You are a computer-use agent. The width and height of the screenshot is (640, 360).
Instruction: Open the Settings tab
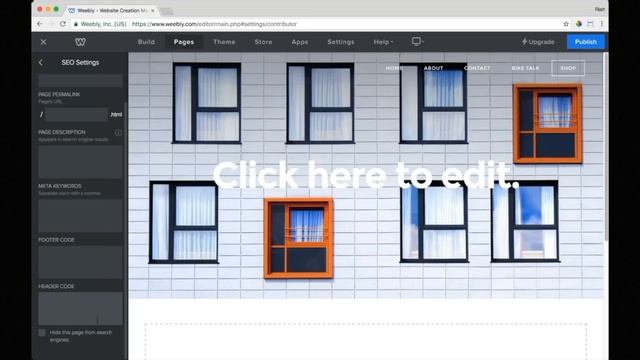pyautogui.click(x=341, y=42)
